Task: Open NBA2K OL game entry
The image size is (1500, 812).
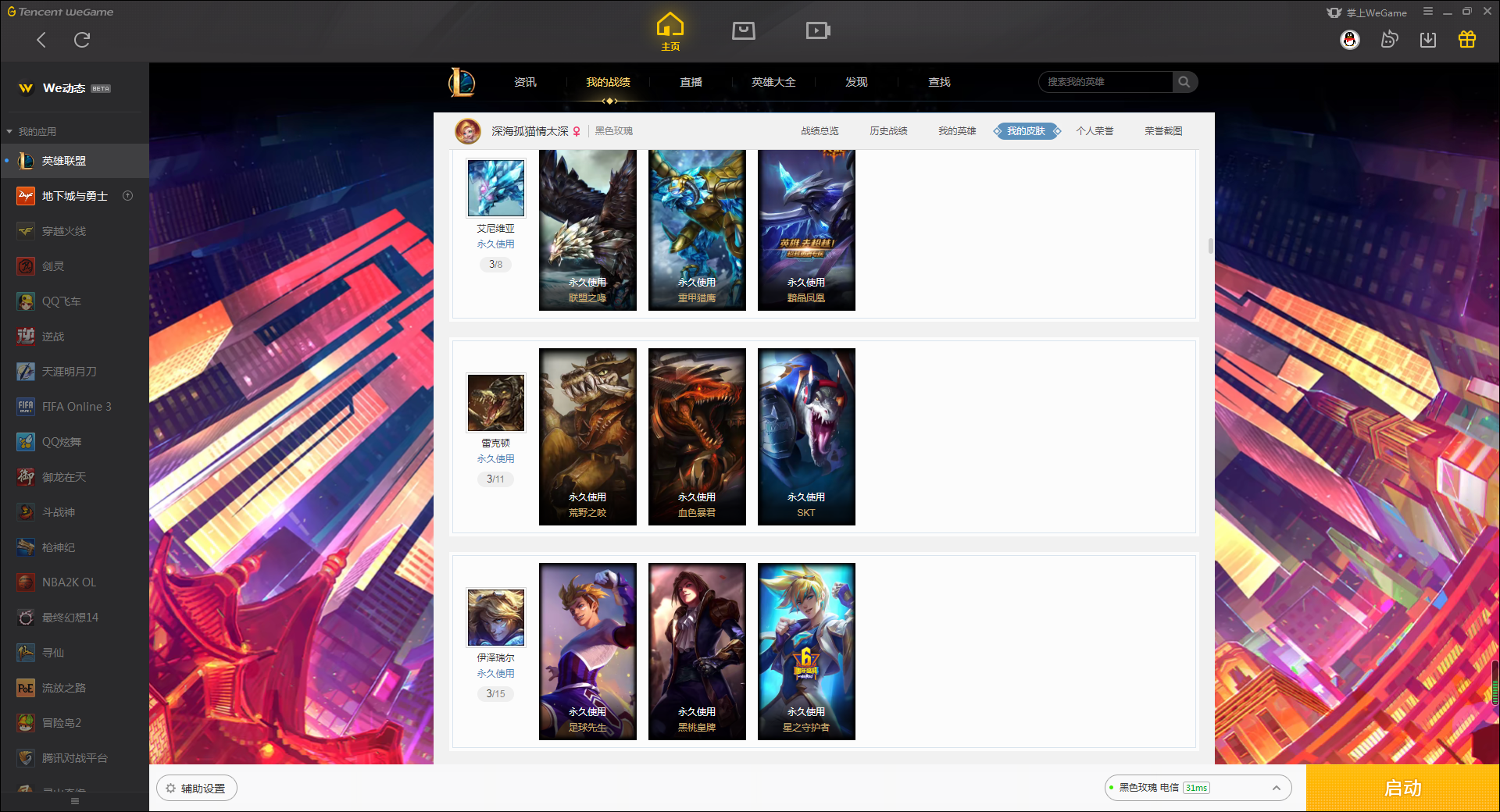Action: 74,582
